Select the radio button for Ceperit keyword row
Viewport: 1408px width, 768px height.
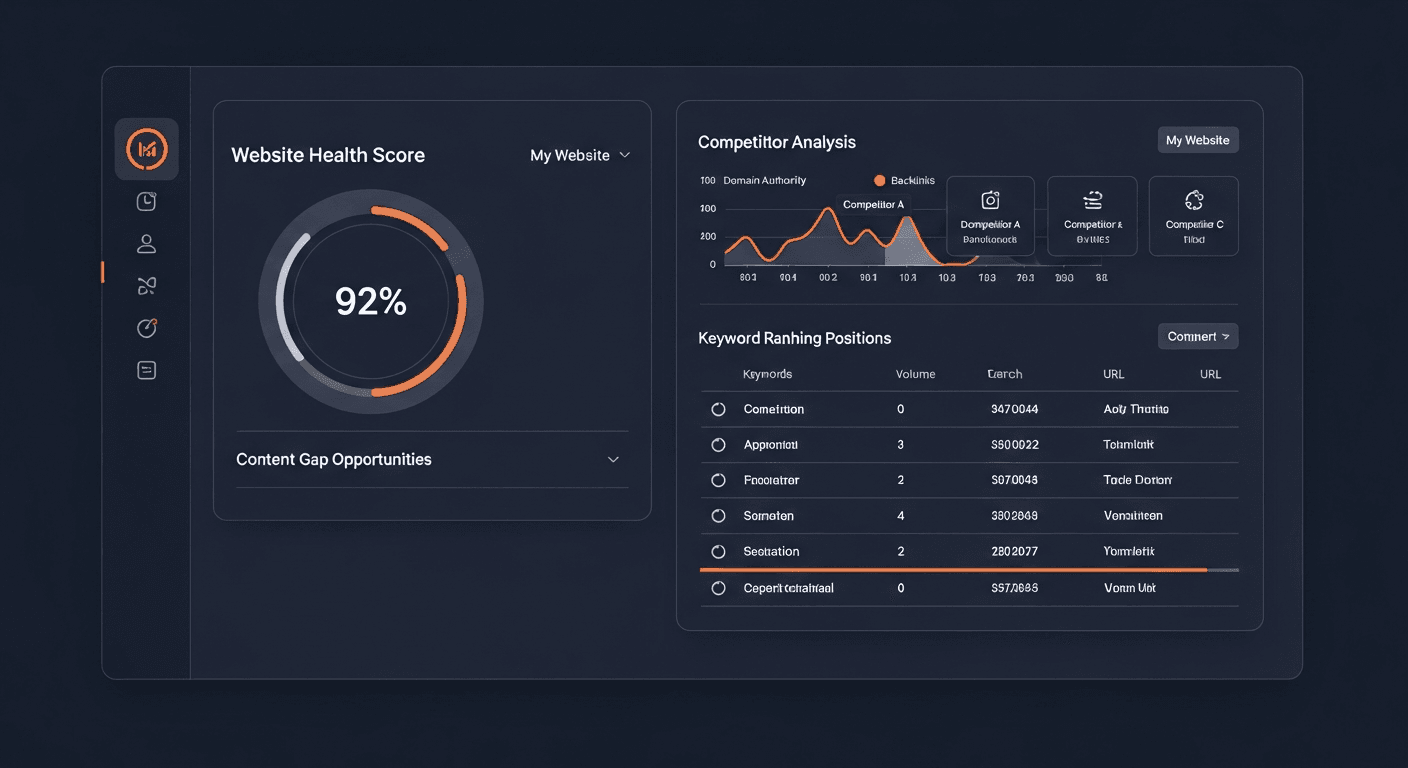718,588
